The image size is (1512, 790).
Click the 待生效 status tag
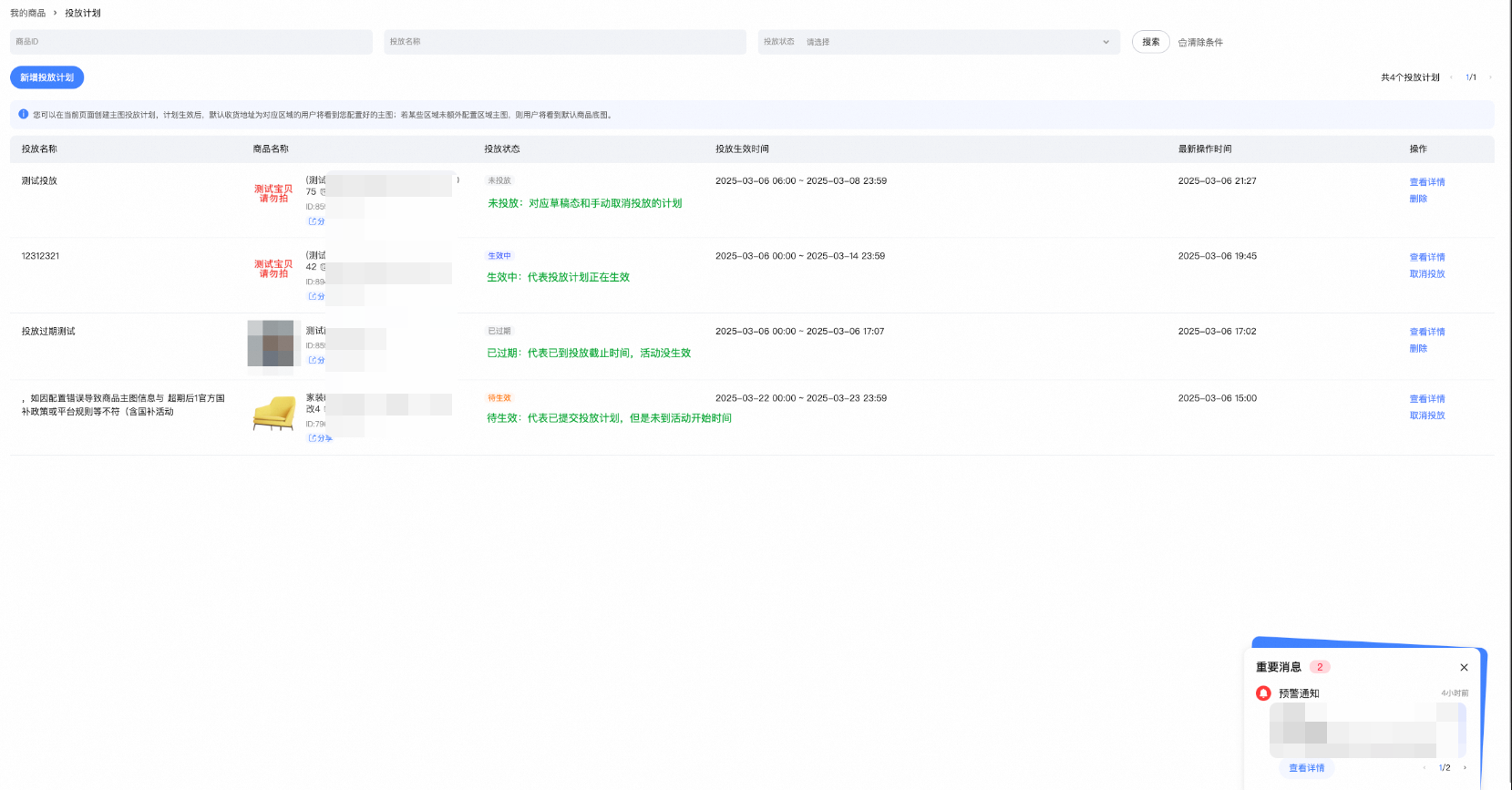point(499,398)
